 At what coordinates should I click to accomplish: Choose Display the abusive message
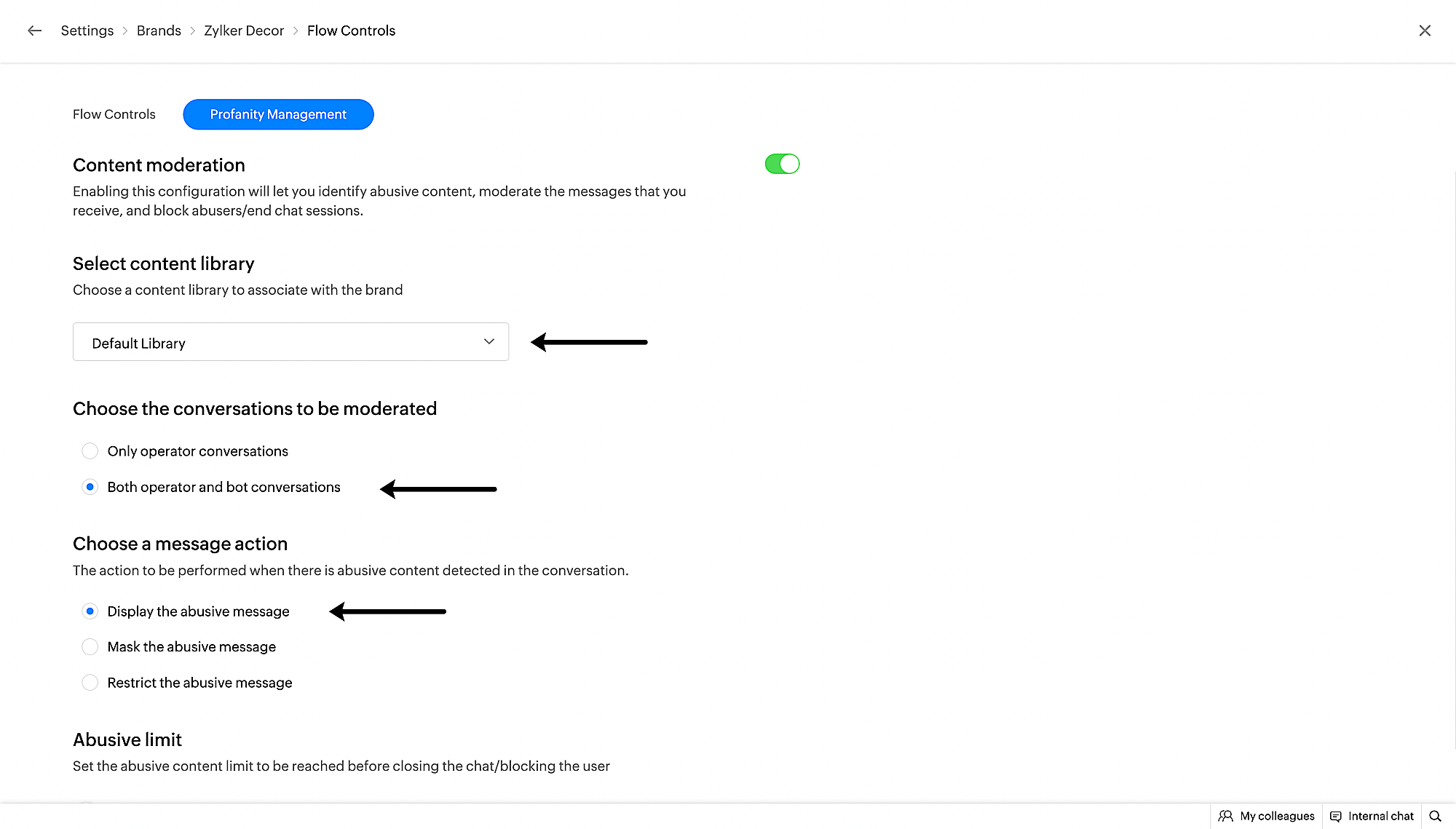[x=90, y=611]
